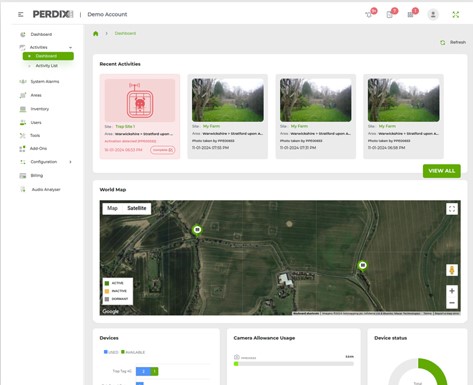Screen dimensions: 473x385
Task: Click the upper-left green device map marker
Action: pyautogui.click(x=197, y=230)
